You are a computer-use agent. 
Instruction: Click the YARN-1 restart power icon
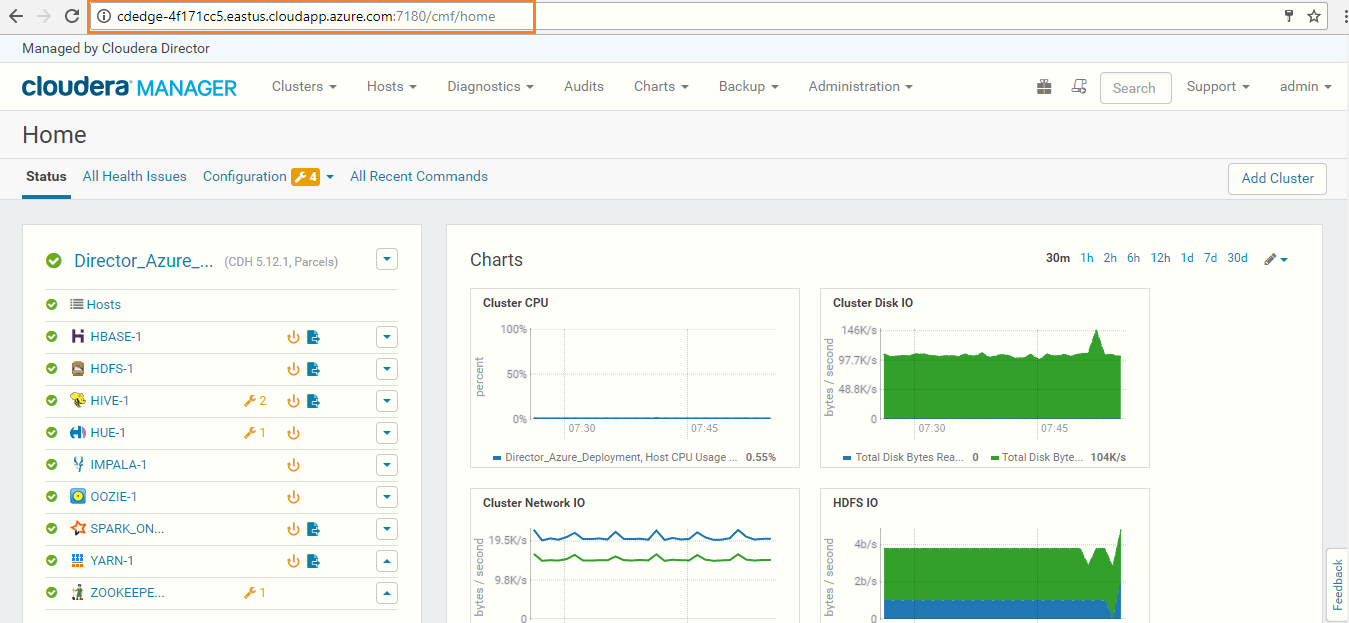pos(293,561)
